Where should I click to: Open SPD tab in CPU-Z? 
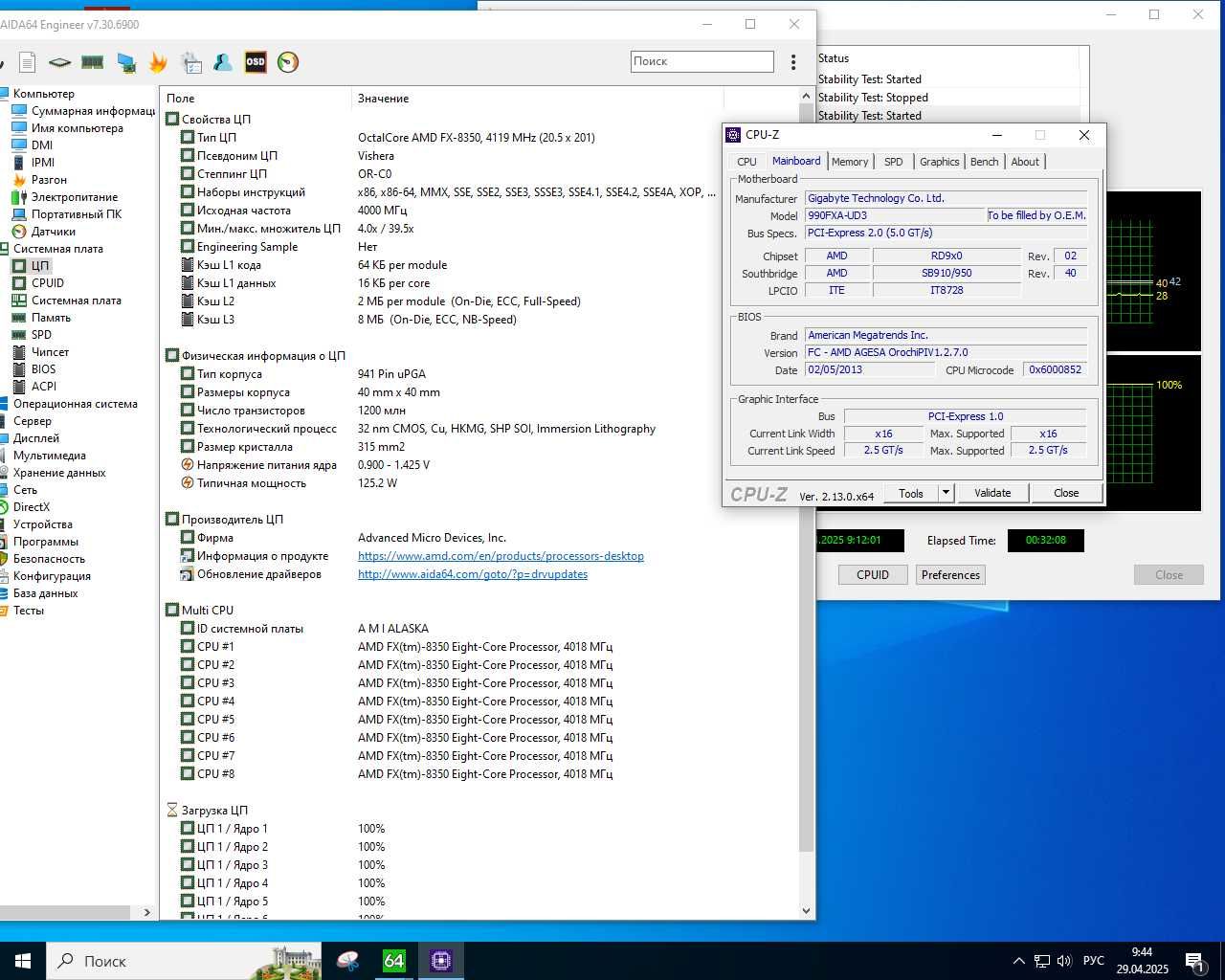tap(894, 162)
